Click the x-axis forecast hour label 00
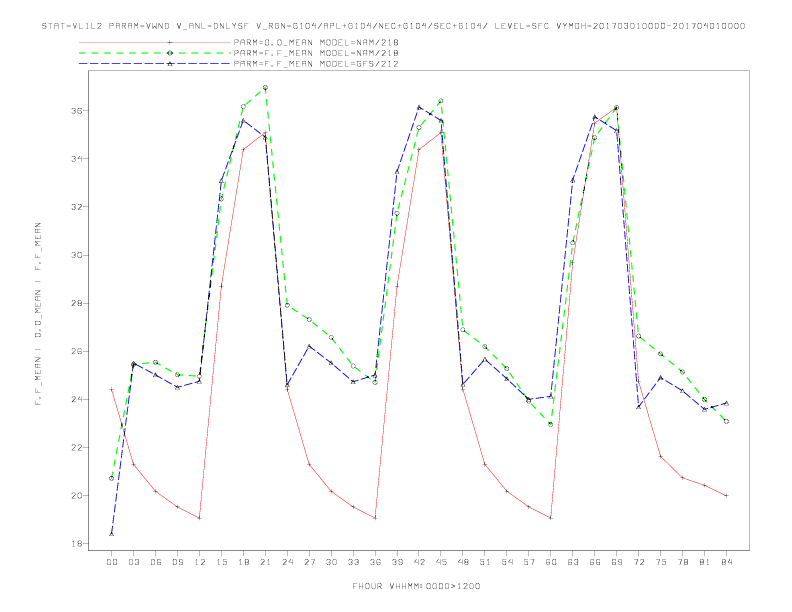The width and height of the screenshot is (792, 612). (x=112, y=562)
